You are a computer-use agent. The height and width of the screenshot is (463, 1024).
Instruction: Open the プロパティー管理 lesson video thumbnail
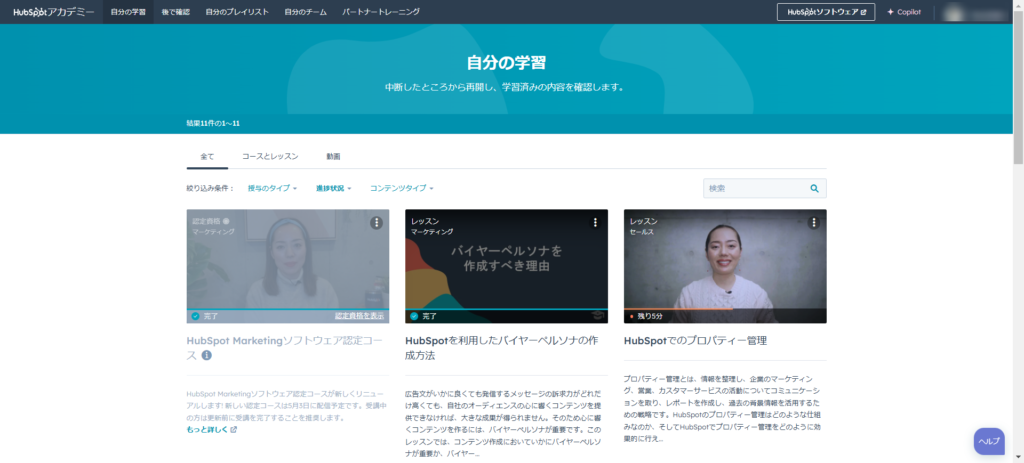pos(725,266)
